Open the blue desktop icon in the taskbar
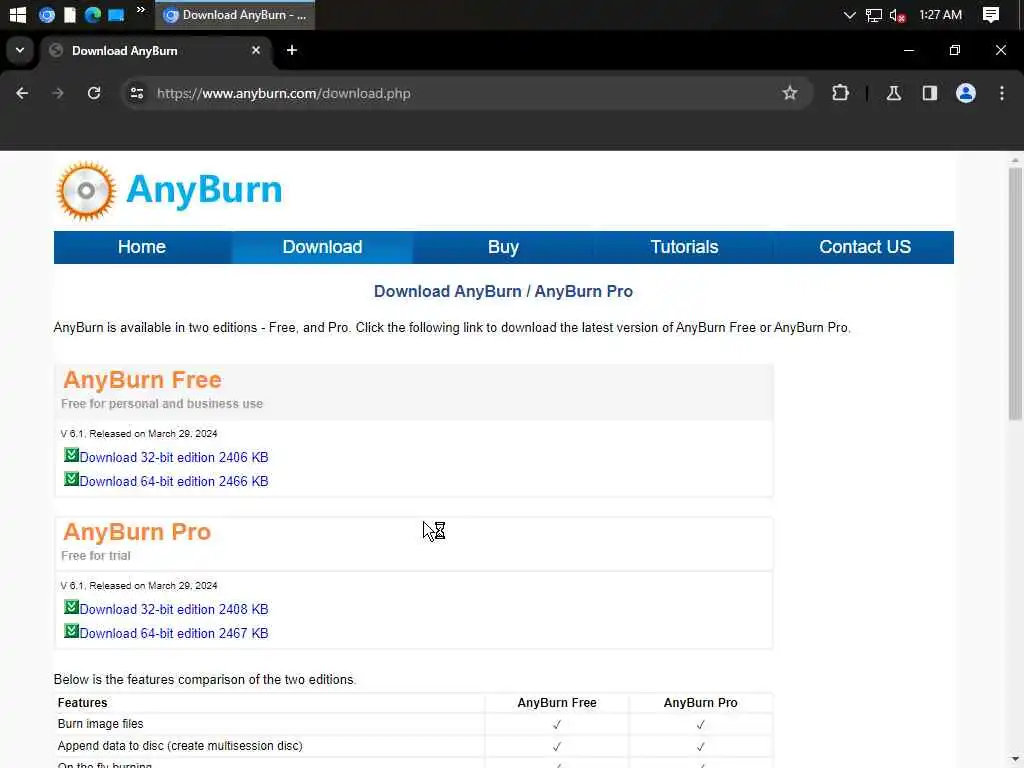This screenshot has height=768, width=1024. coord(116,14)
